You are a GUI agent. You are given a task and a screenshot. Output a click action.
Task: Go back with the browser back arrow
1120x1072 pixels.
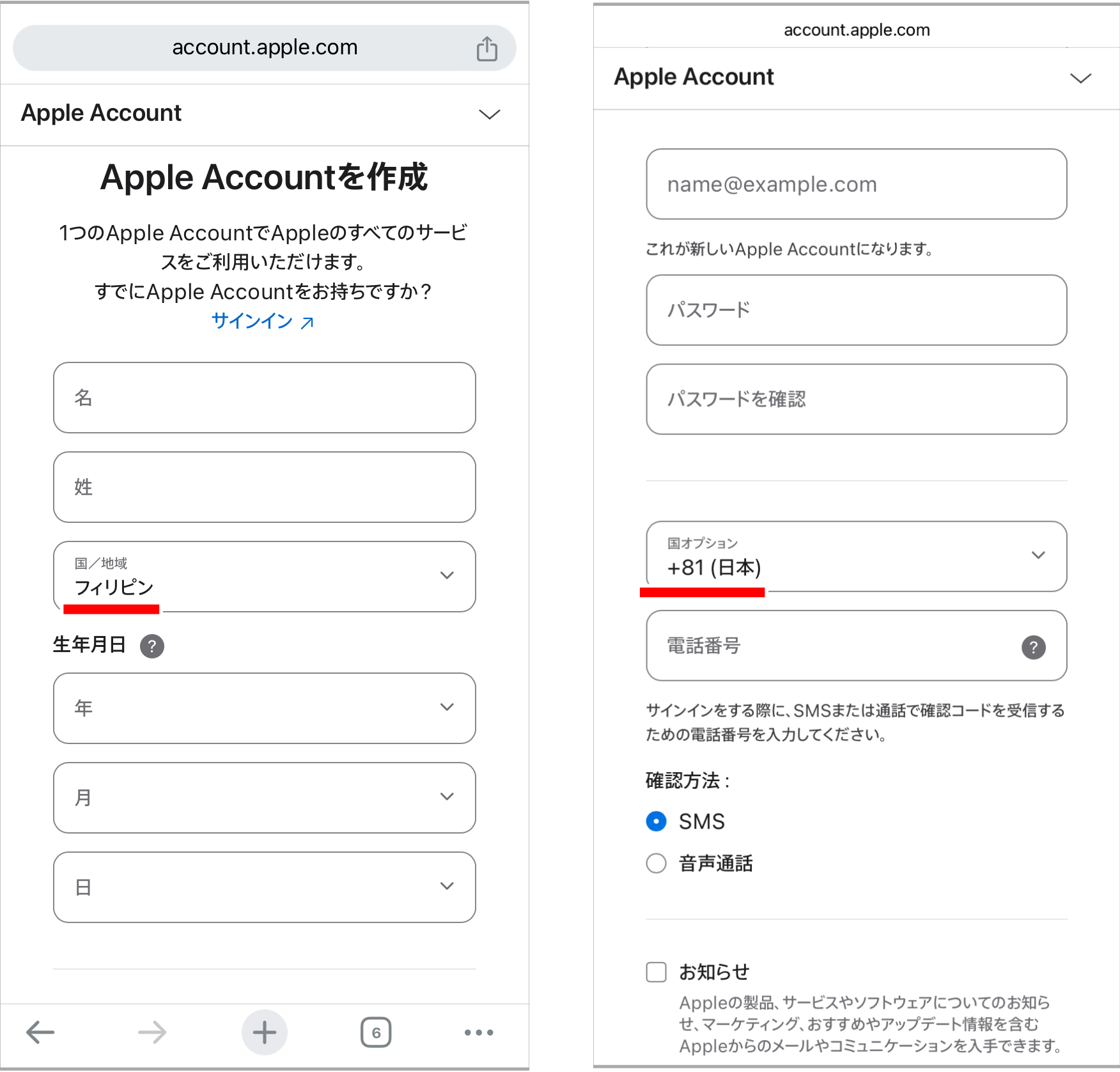(x=40, y=1032)
